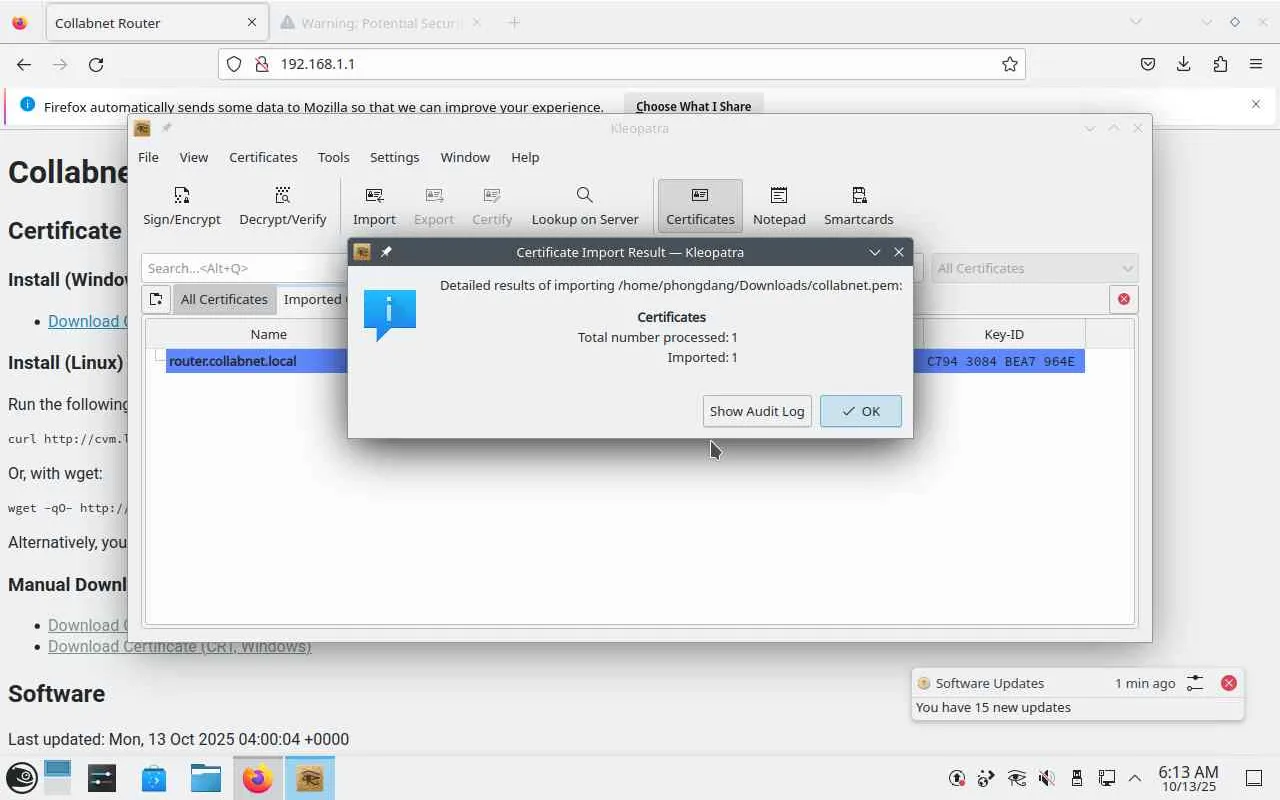This screenshot has height=800, width=1280.
Task: Click the Download Certificate (CRT, Windows) link
Action: coord(180,646)
